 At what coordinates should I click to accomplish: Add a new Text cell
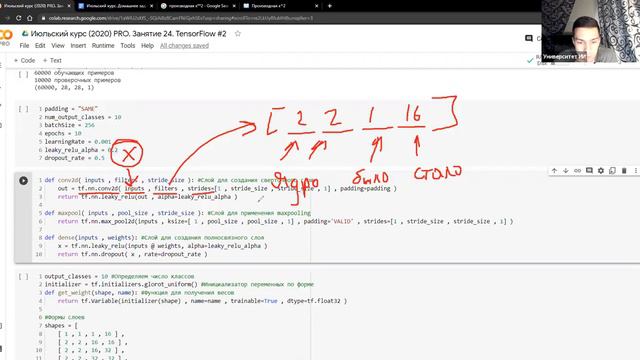coord(52,60)
